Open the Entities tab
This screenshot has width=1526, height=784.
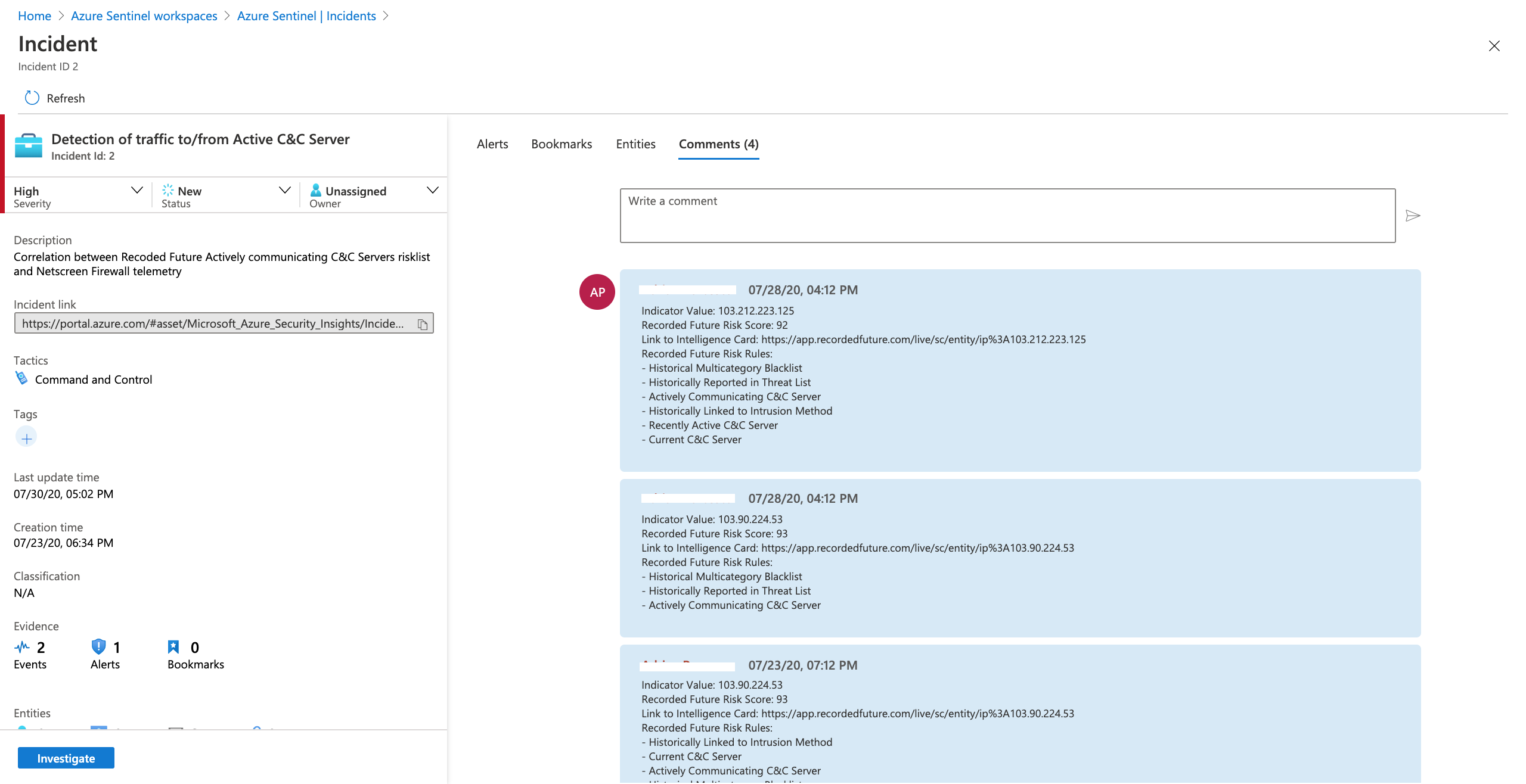pos(635,144)
